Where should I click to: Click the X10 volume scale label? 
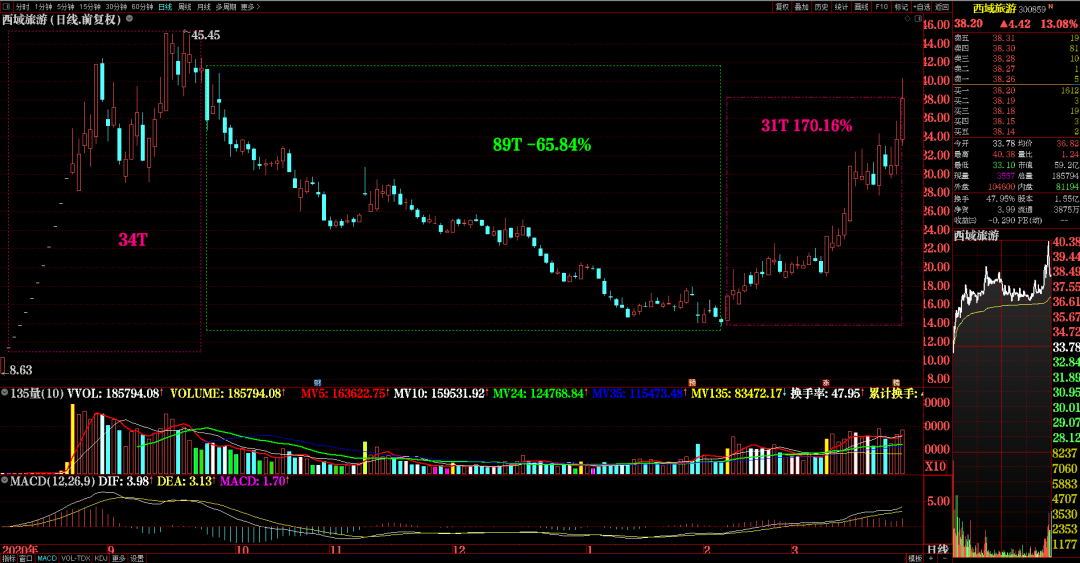(x=935, y=467)
